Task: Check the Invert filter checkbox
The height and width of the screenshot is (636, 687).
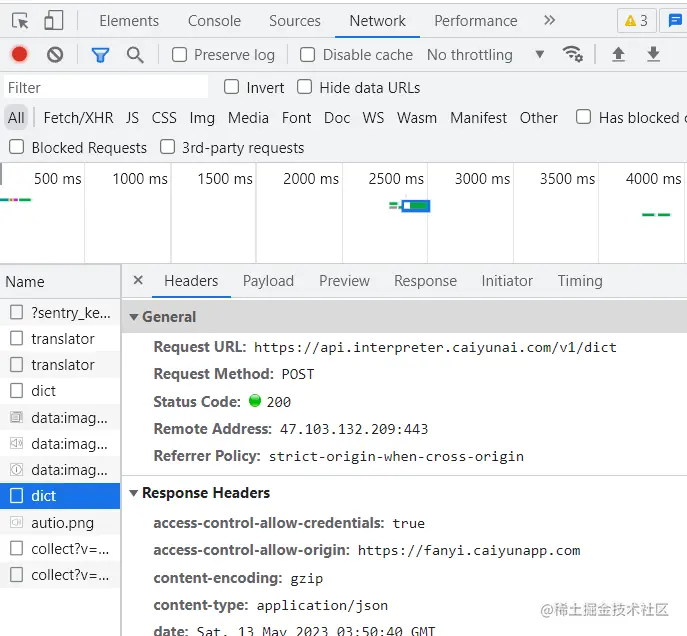Action: (x=231, y=87)
